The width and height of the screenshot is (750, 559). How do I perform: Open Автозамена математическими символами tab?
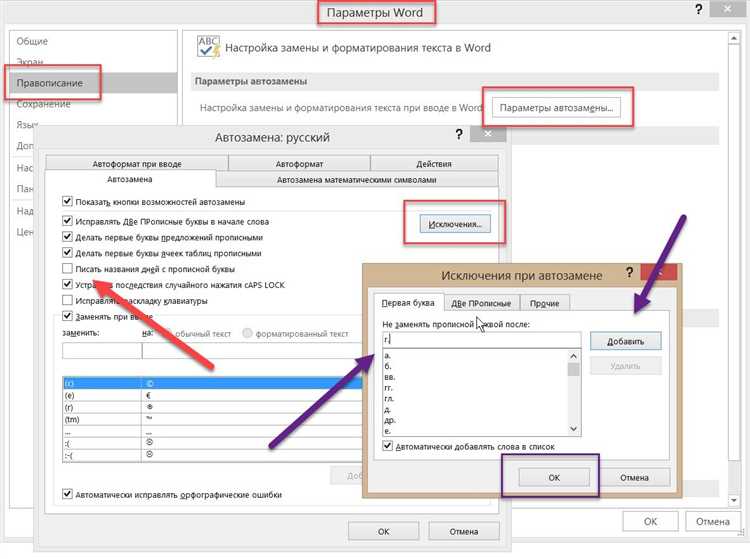pos(356,180)
